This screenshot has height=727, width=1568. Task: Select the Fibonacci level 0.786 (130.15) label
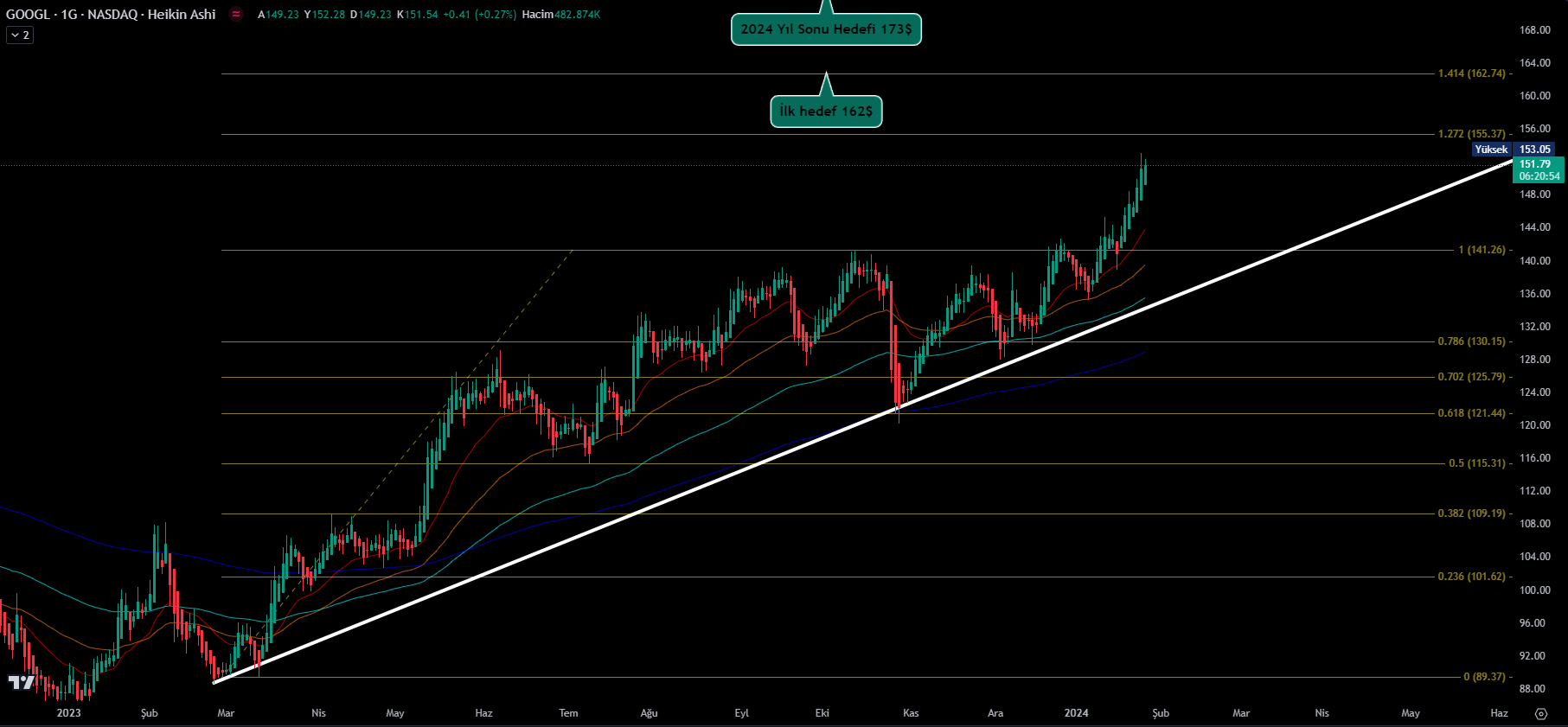pos(1472,341)
